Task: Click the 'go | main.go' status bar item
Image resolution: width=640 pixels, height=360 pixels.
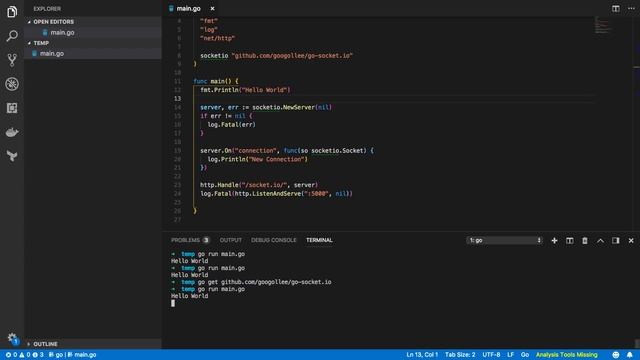Action: coord(73,355)
